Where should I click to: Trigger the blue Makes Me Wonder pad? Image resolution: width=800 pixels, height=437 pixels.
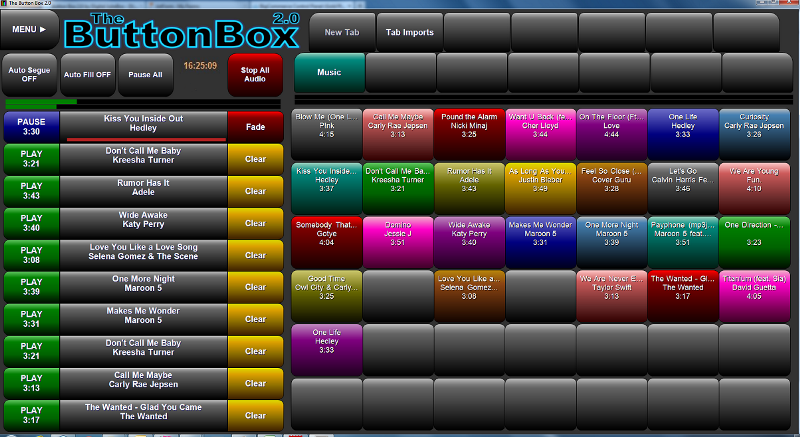click(x=540, y=242)
